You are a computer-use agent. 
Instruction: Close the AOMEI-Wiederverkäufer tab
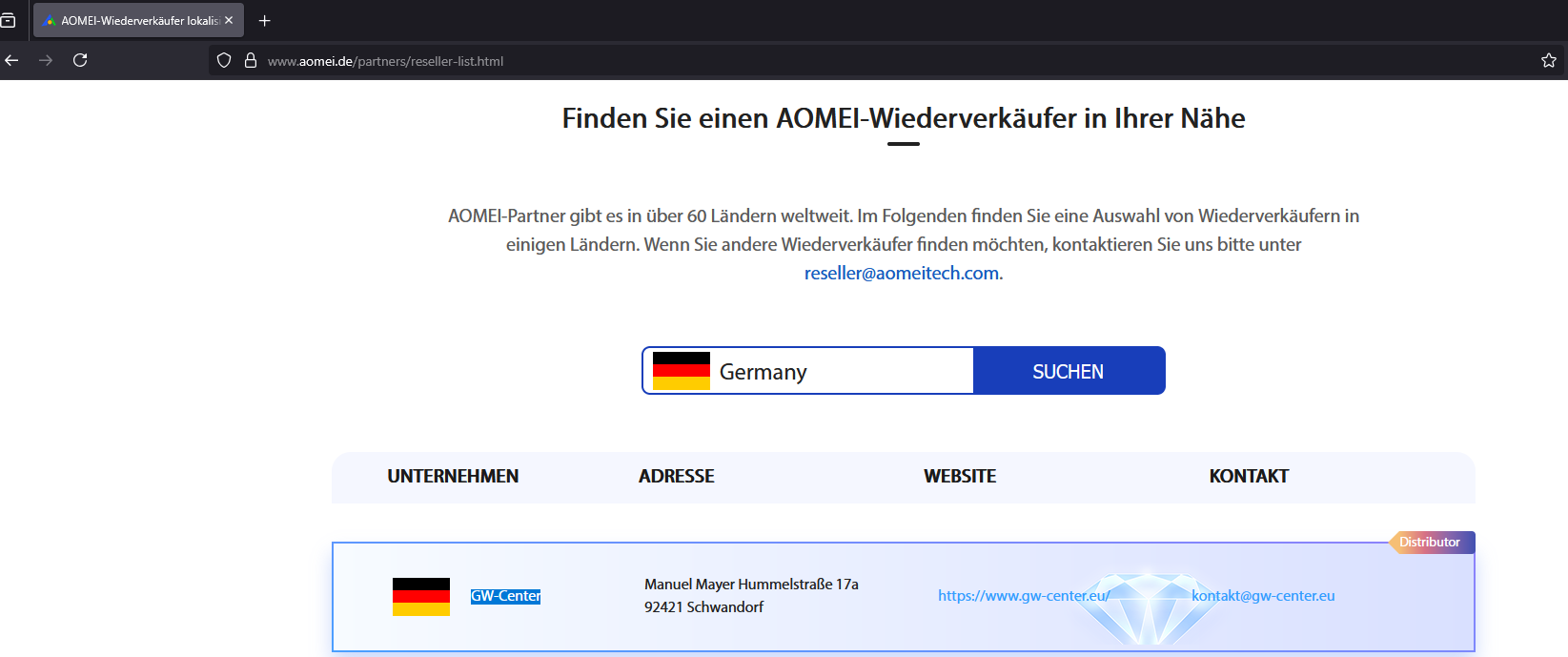[x=229, y=20]
